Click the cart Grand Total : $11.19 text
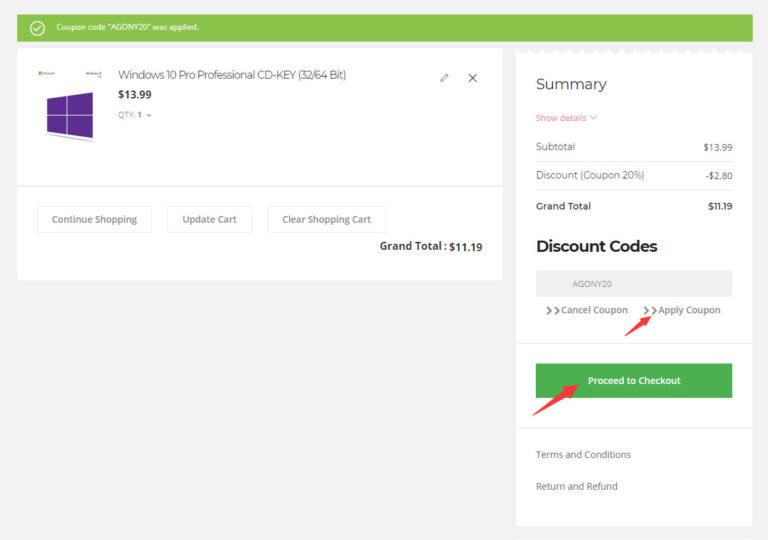Image resolution: width=768 pixels, height=540 pixels. coord(431,246)
